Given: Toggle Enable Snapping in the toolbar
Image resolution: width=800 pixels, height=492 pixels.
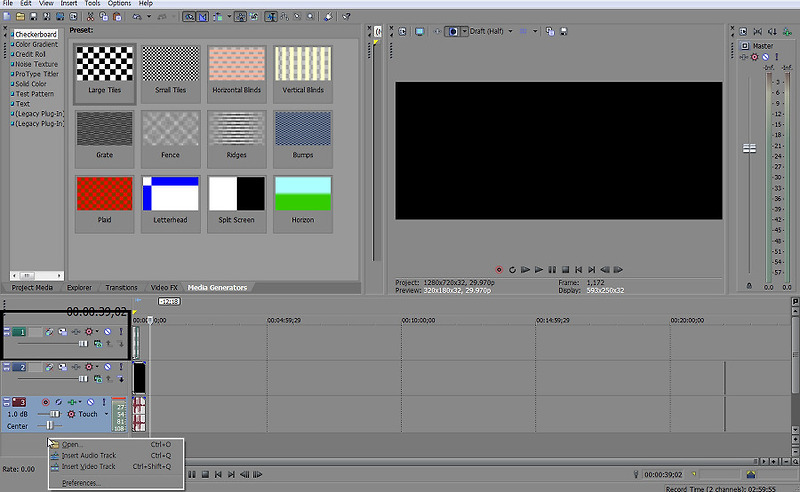Looking at the screenshot, I should pos(189,17).
